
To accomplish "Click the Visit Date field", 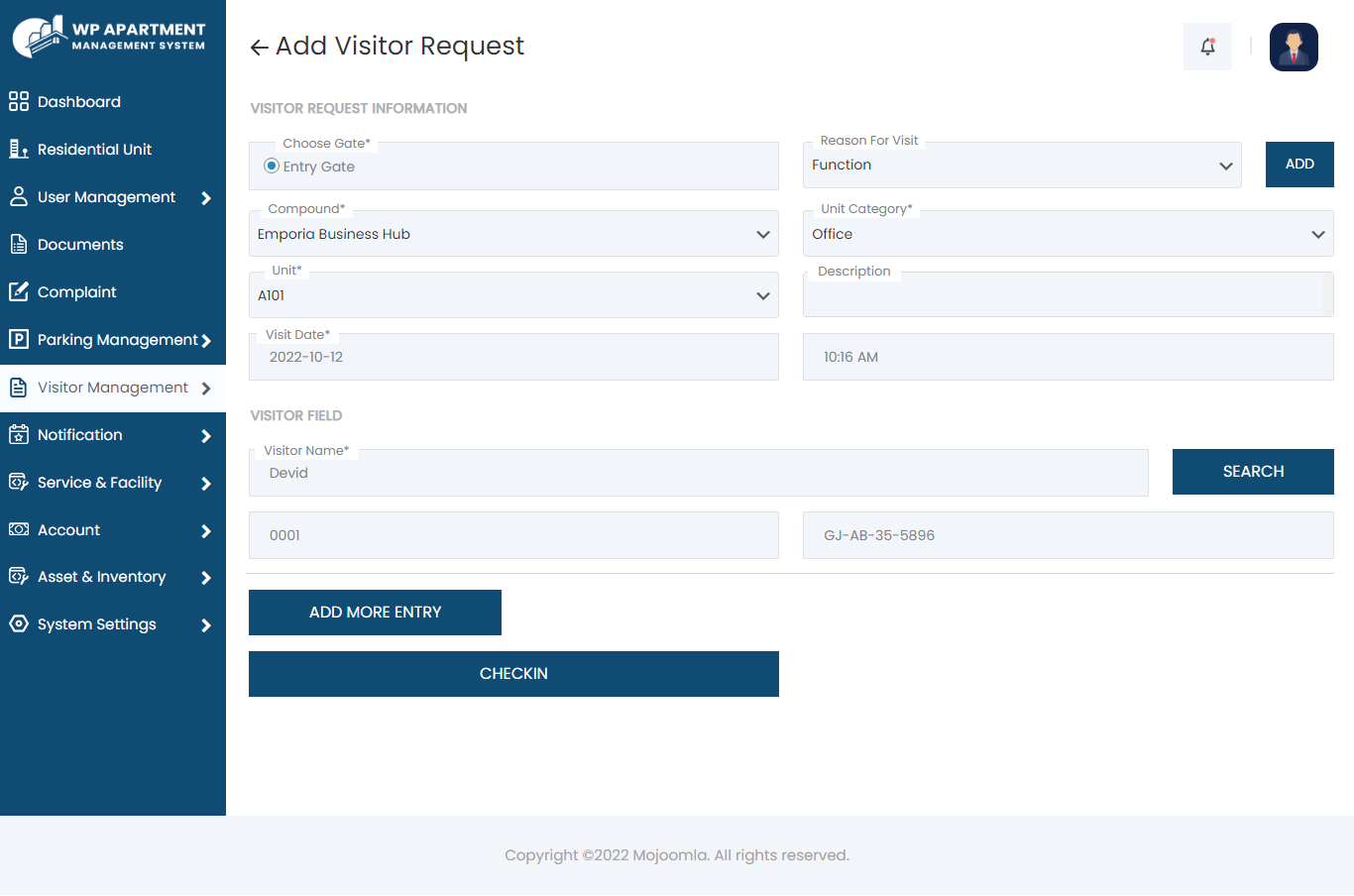I will 513,357.
